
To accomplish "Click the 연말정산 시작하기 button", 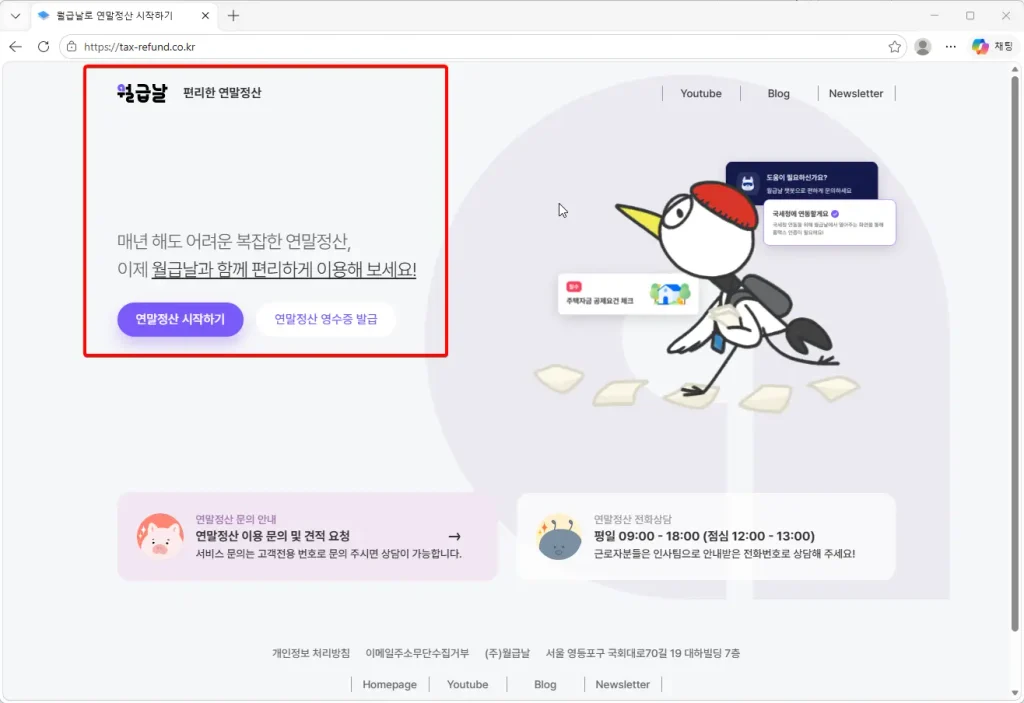I will (x=180, y=319).
